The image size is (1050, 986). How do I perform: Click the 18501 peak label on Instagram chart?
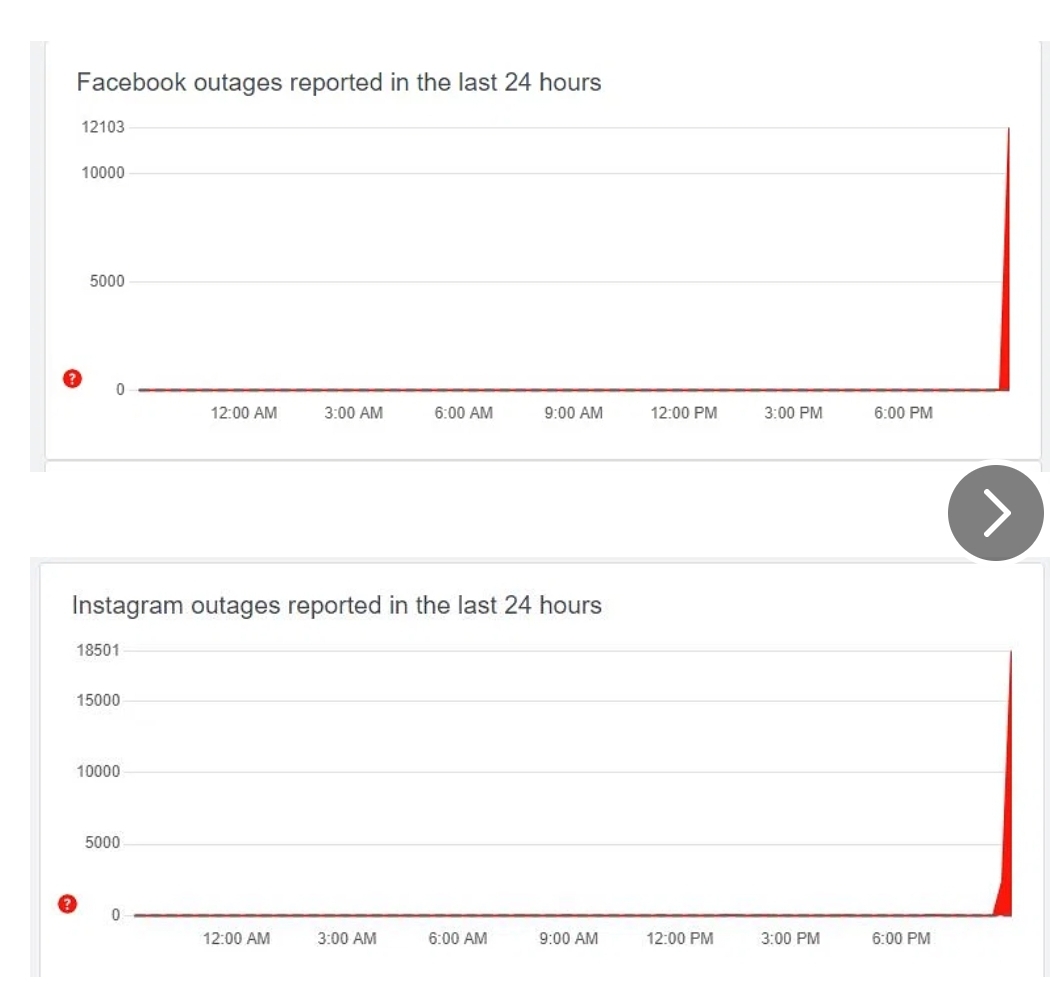tap(98, 650)
